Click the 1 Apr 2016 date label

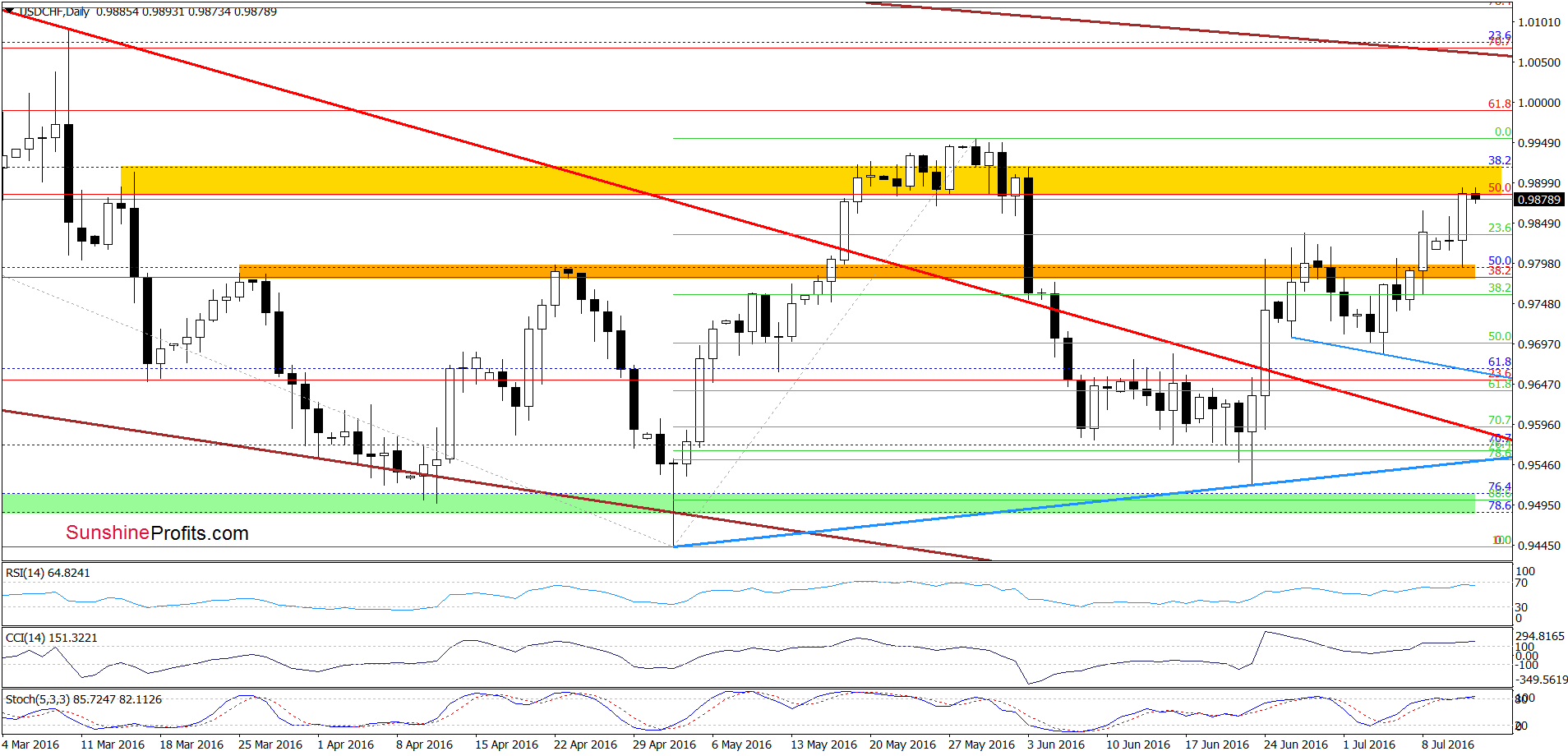coord(346,744)
